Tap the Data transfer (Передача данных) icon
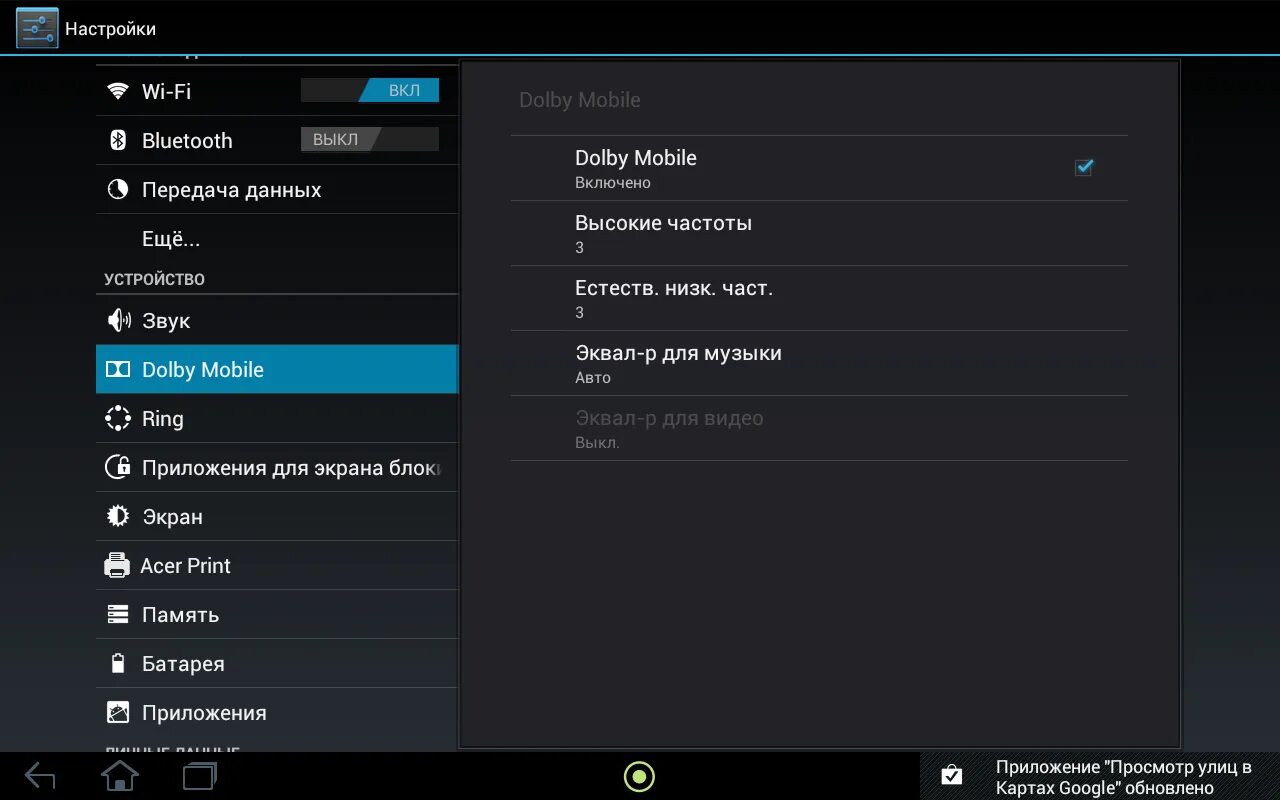The width and height of the screenshot is (1280, 800). 118,189
